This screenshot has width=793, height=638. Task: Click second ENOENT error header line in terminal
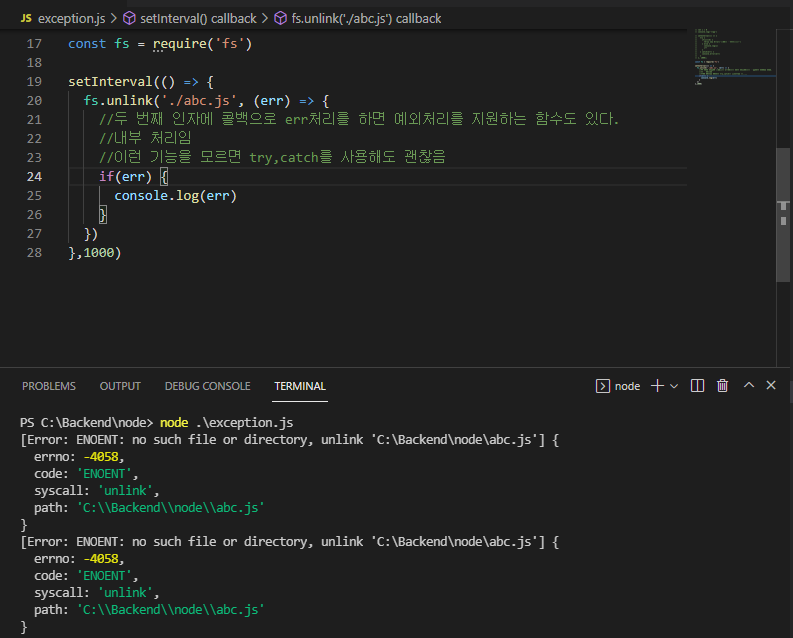(x=290, y=542)
